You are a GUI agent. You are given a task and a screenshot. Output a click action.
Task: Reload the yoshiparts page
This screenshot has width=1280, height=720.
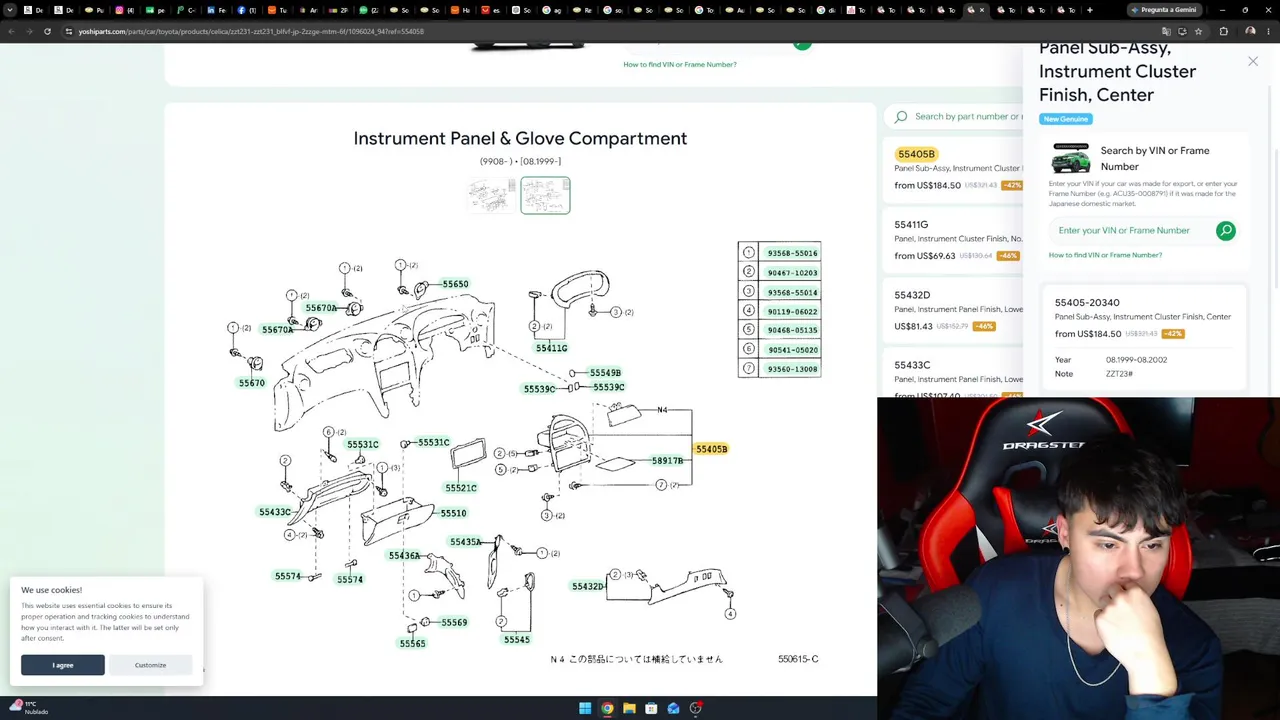pyautogui.click(x=47, y=31)
